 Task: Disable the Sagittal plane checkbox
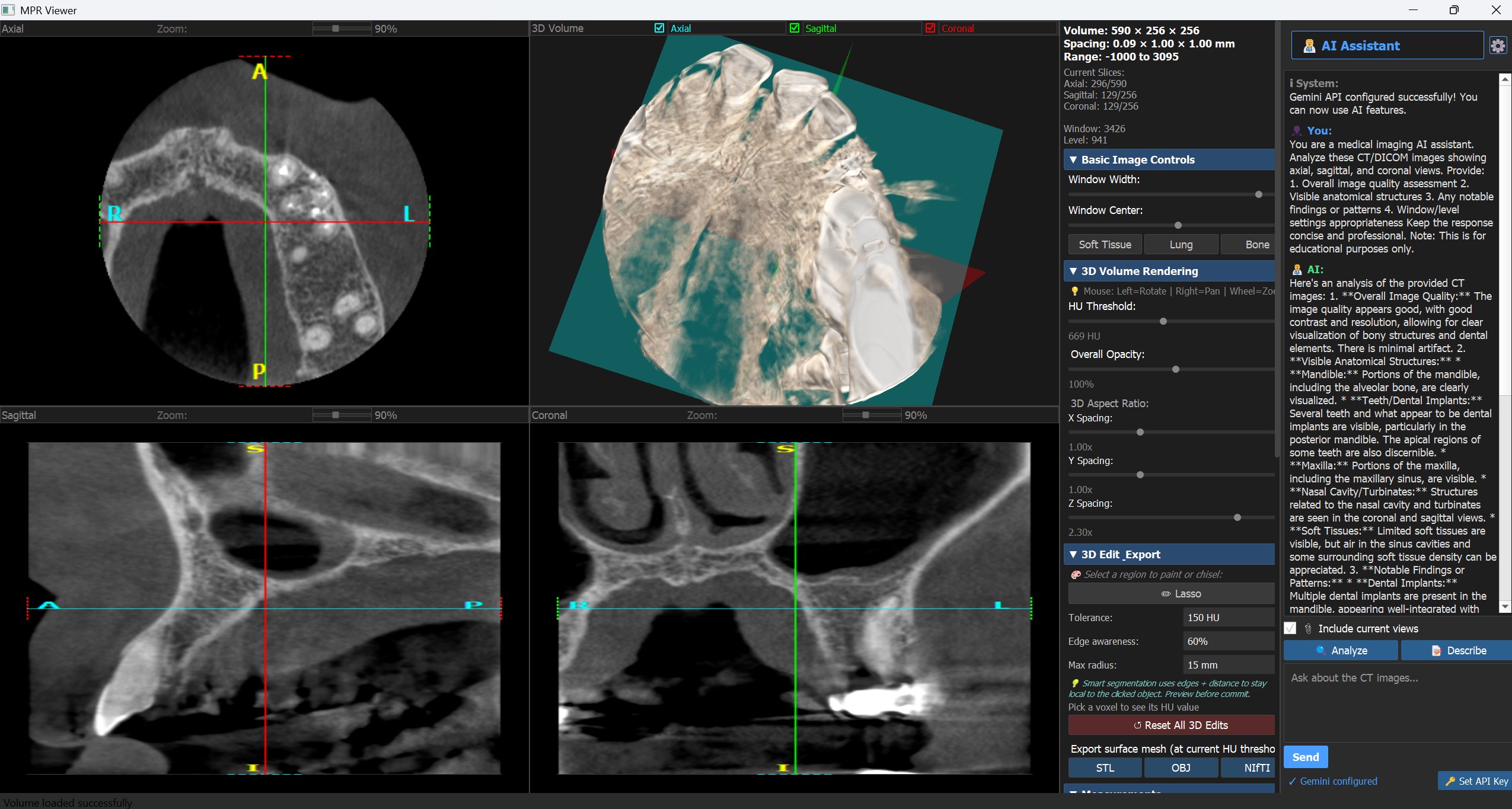794,28
